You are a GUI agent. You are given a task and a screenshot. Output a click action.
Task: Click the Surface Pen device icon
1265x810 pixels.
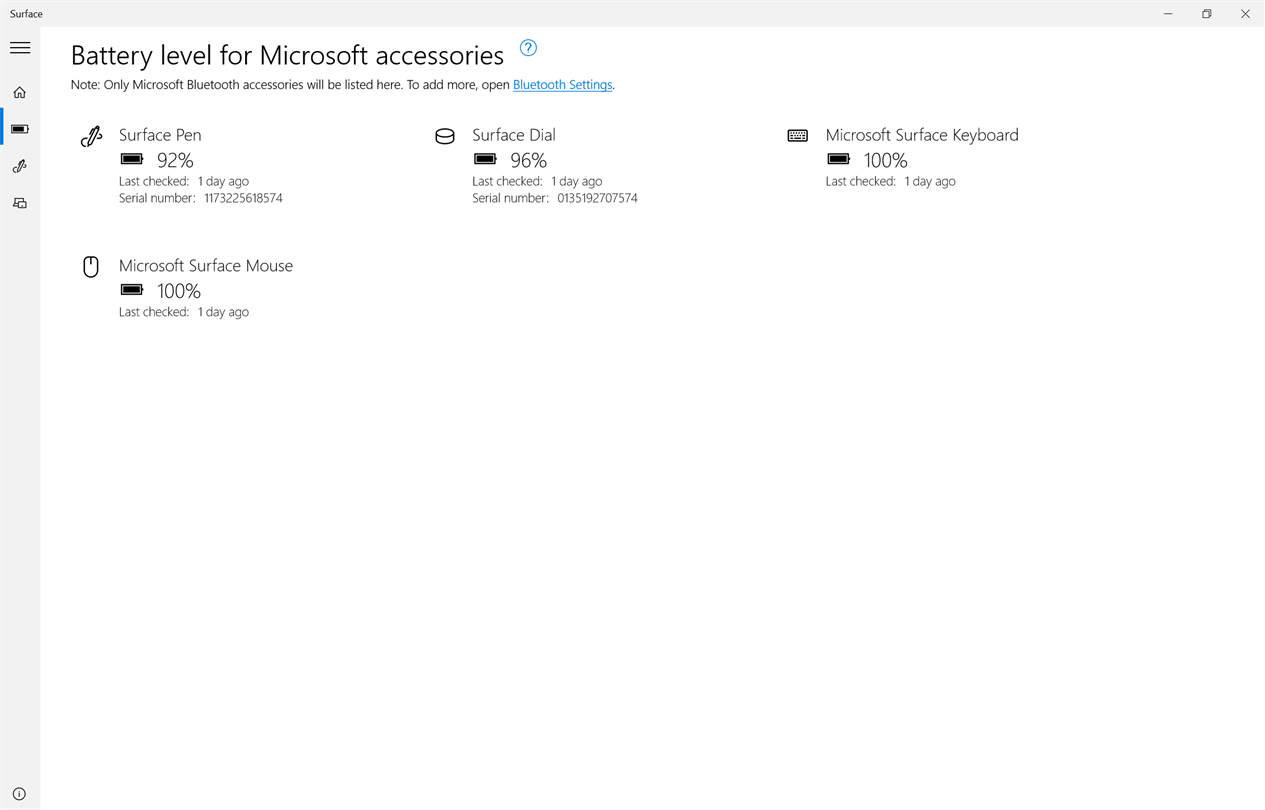(91, 137)
